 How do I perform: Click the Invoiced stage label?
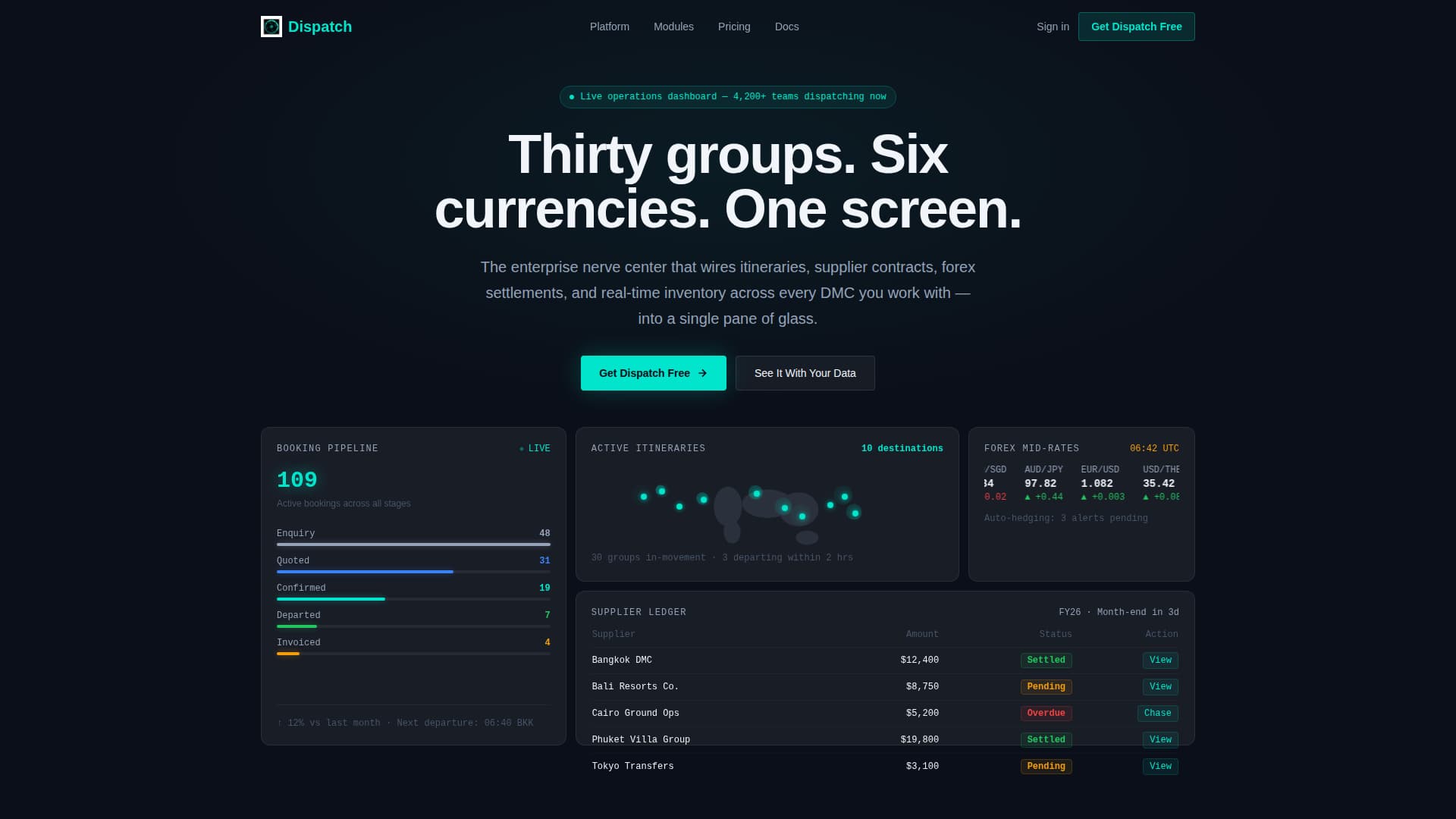click(x=298, y=642)
